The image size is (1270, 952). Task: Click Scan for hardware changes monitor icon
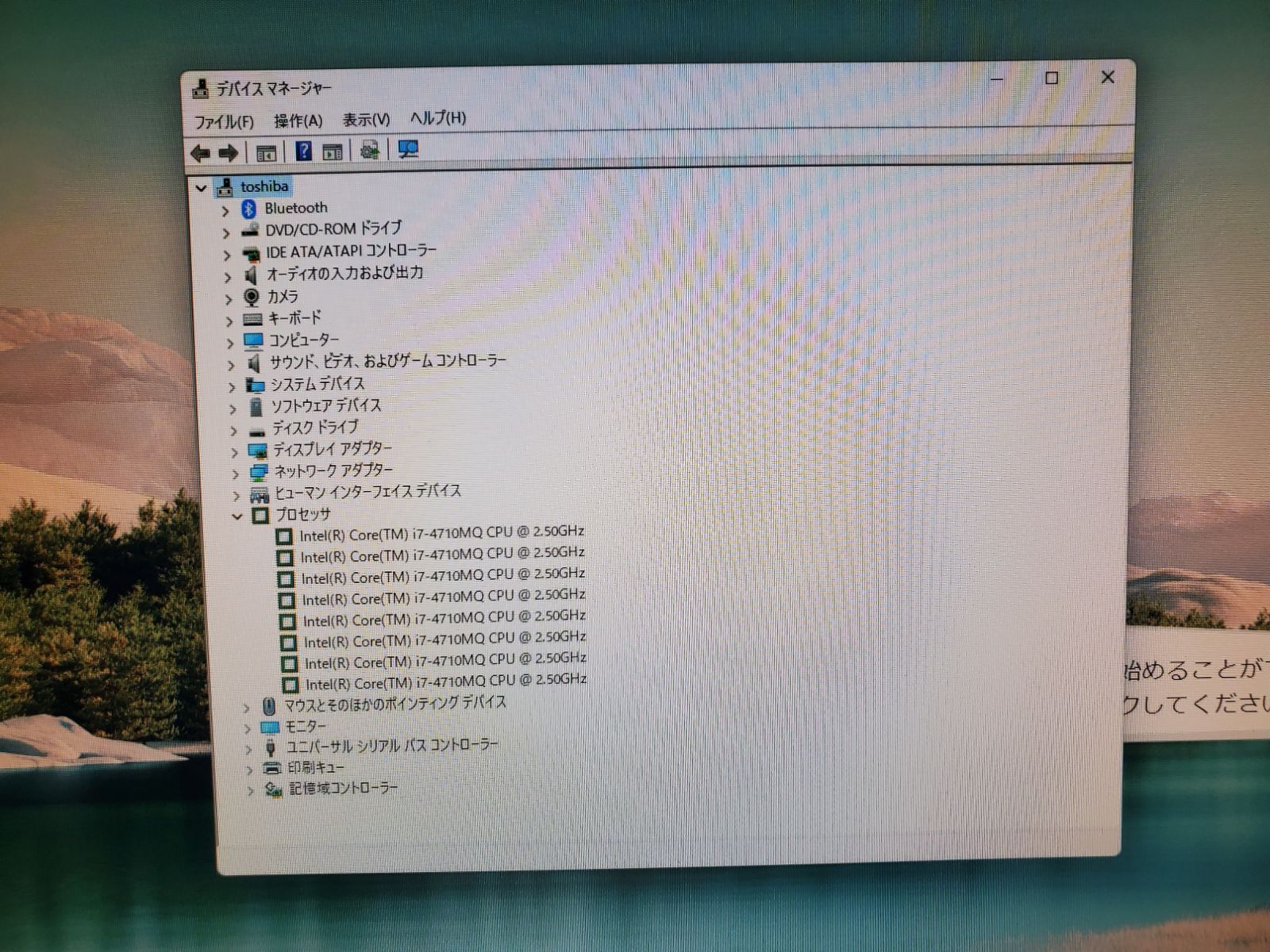tap(408, 149)
